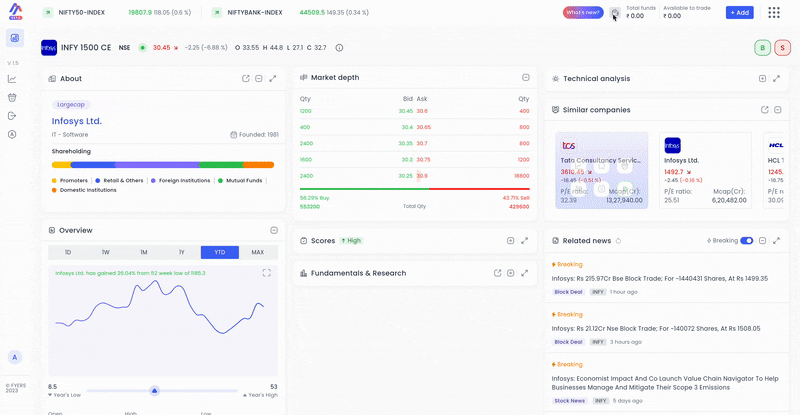Click the shareholding distribution color bar
800x415 pixels.
pos(163,165)
